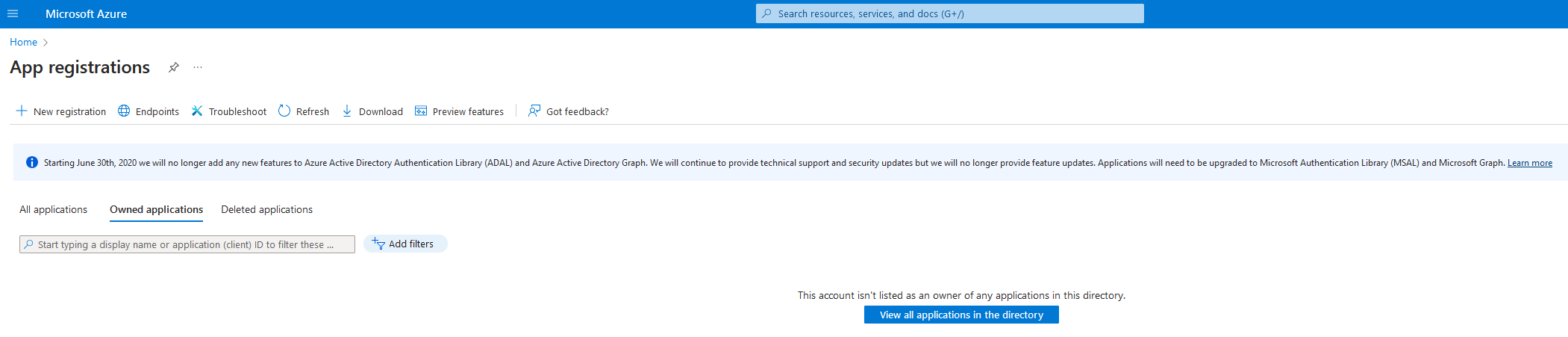The image size is (1568, 337).
Task: Click the Download arrow icon
Action: coord(347,111)
